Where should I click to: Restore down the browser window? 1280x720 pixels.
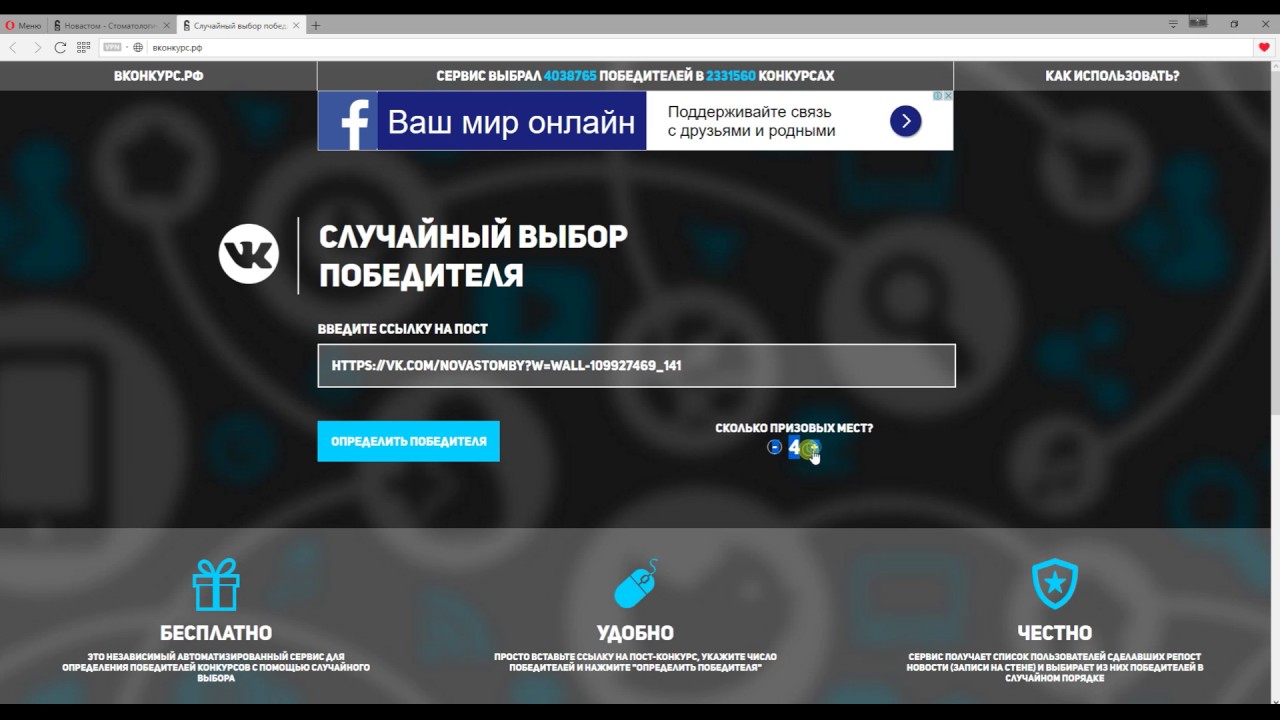(x=1234, y=24)
